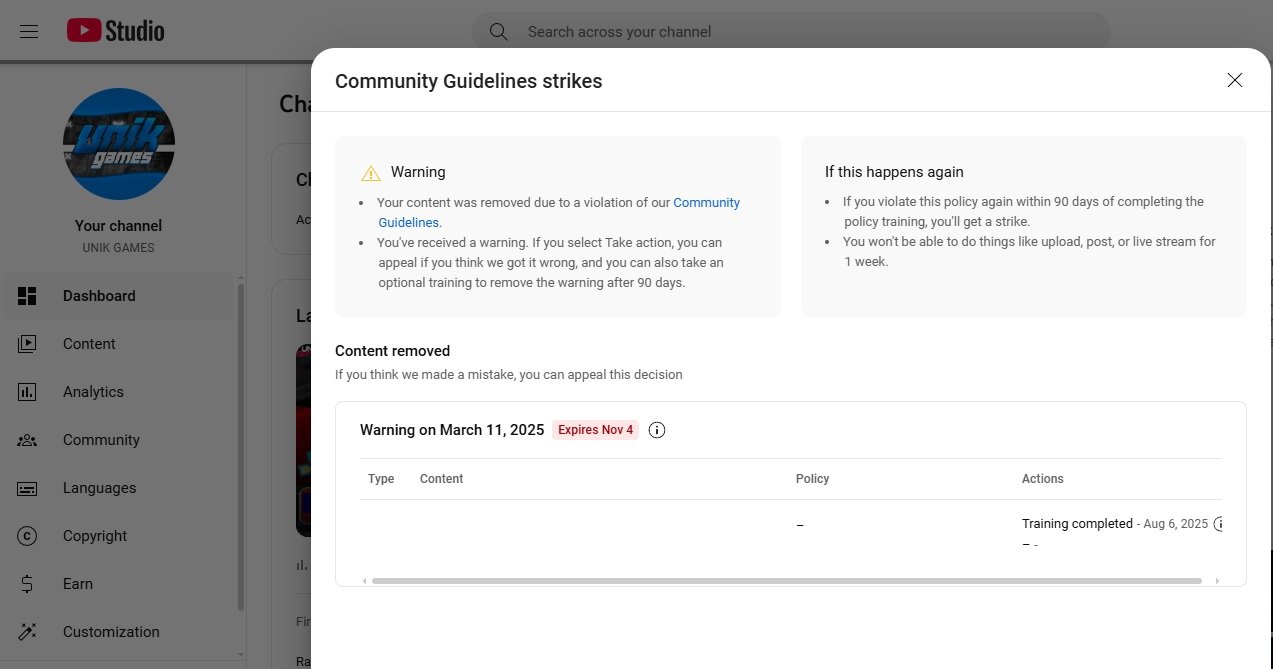Open Dashboard in the sidebar
Screen dimensions: 1273x669
(118, 296)
